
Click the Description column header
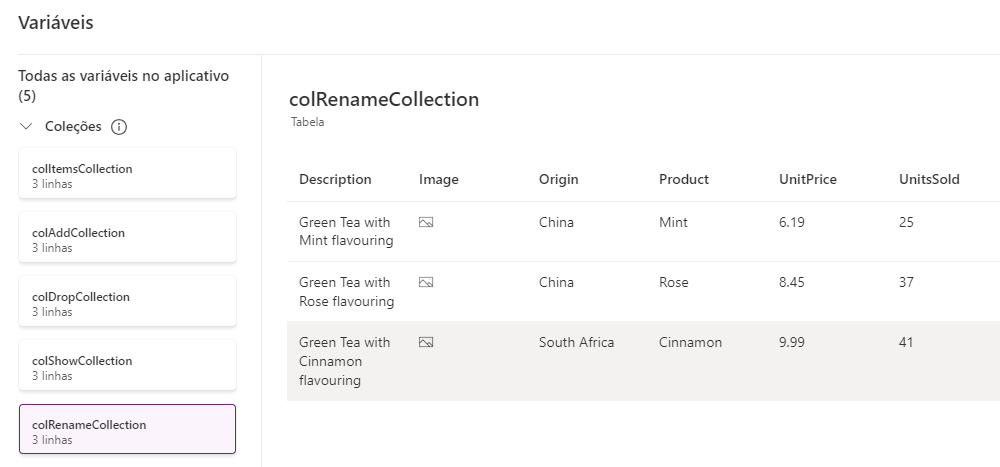pos(335,180)
